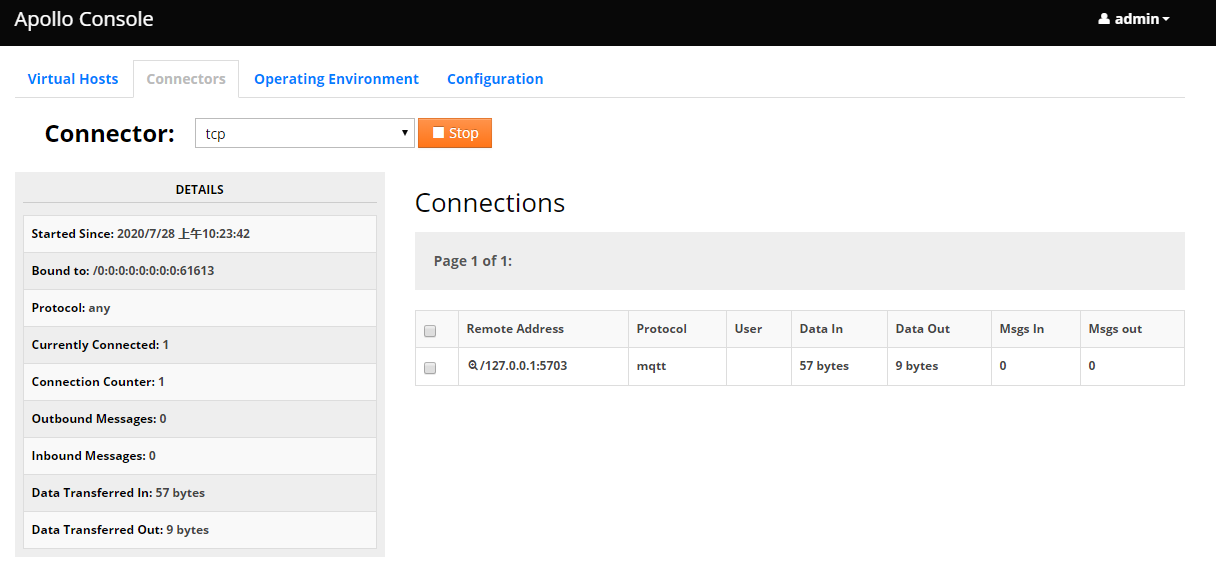Select the Connectors tab
Image resolution: width=1216 pixels, height=564 pixels.
point(186,79)
